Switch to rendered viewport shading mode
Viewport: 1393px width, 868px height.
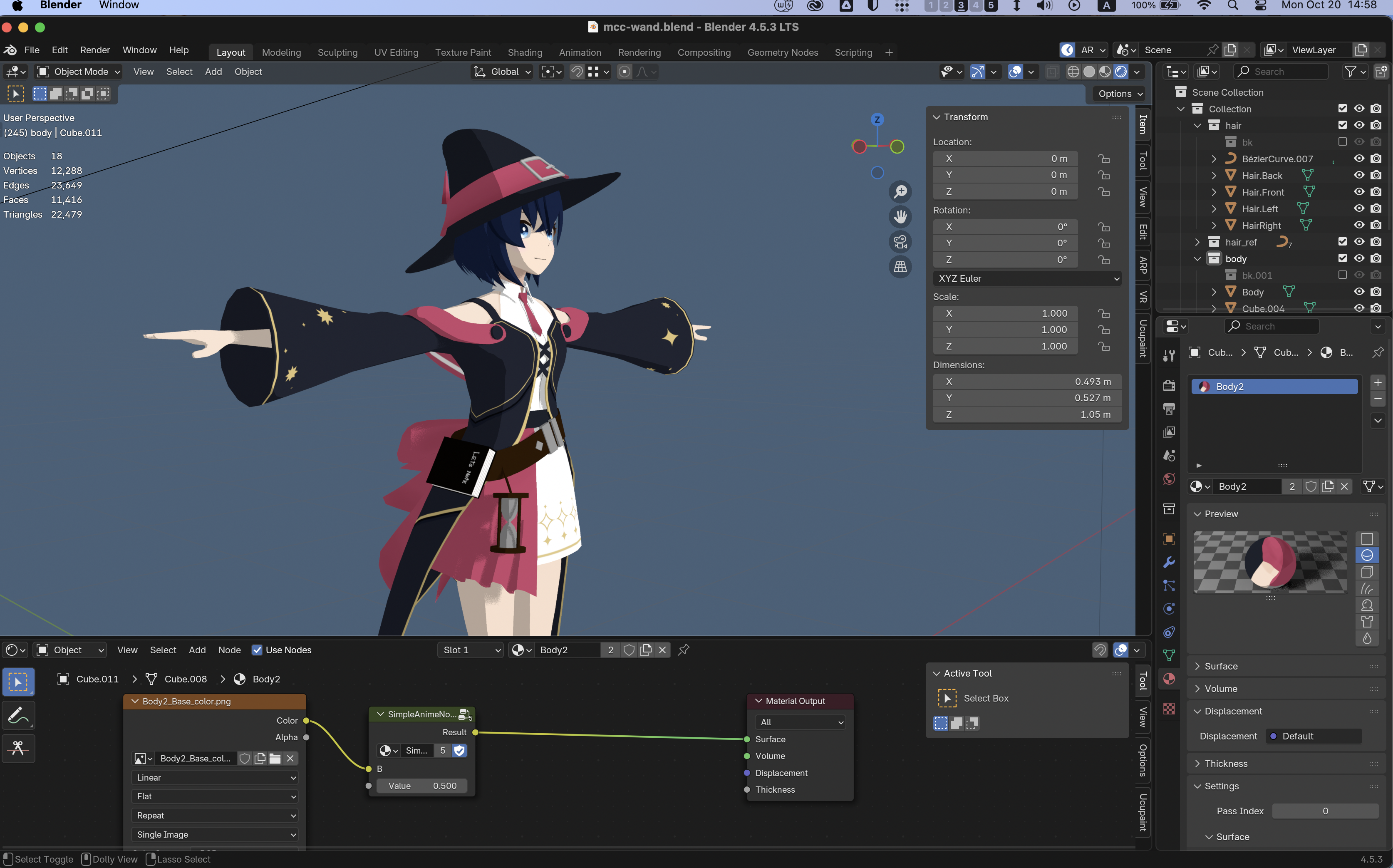click(x=1121, y=72)
